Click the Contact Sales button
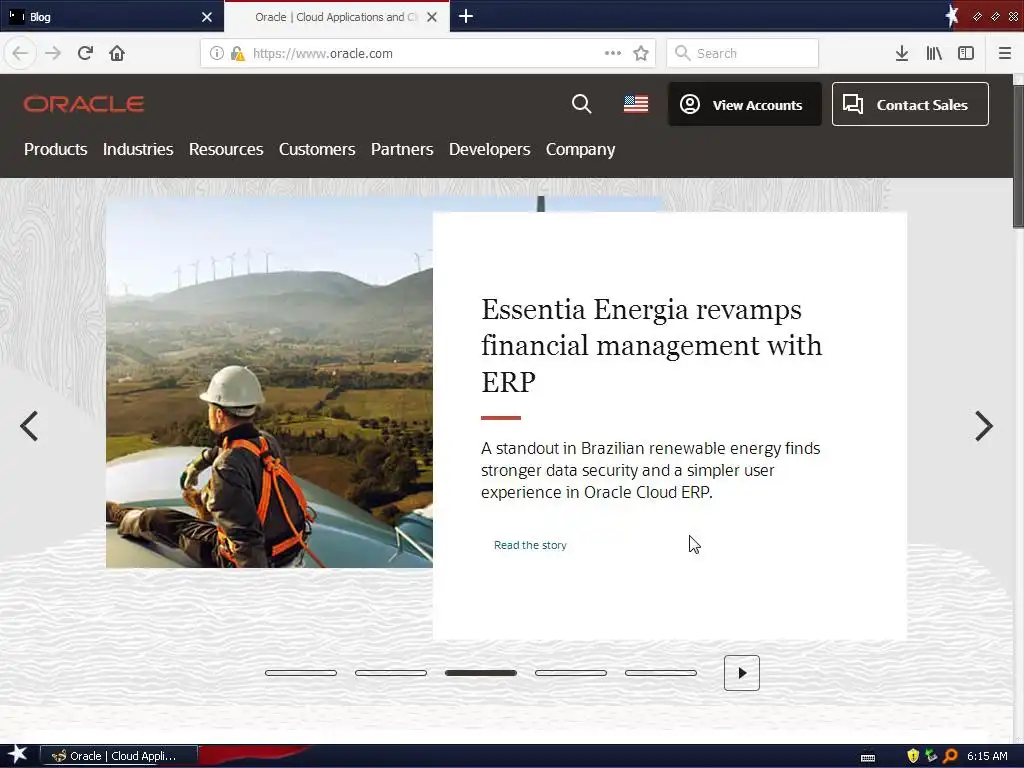The height and width of the screenshot is (768, 1024). [x=910, y=104]
